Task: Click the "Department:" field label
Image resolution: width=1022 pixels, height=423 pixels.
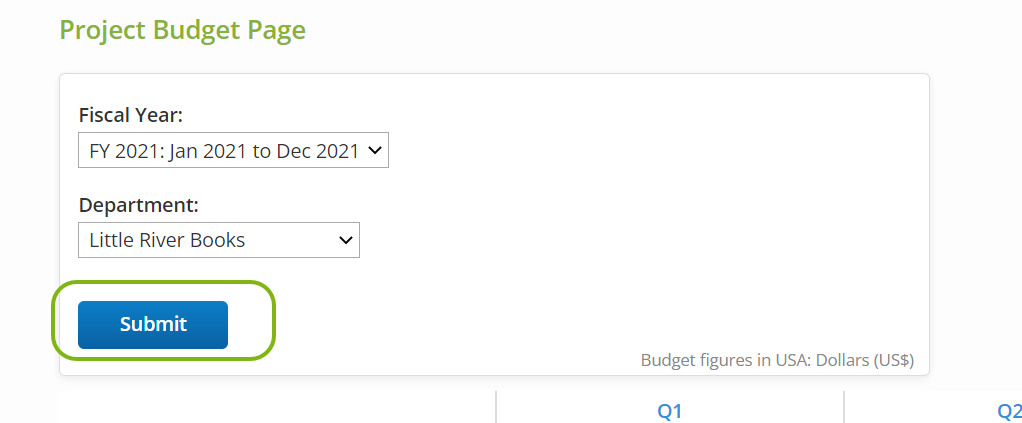Action: point(138,205)
